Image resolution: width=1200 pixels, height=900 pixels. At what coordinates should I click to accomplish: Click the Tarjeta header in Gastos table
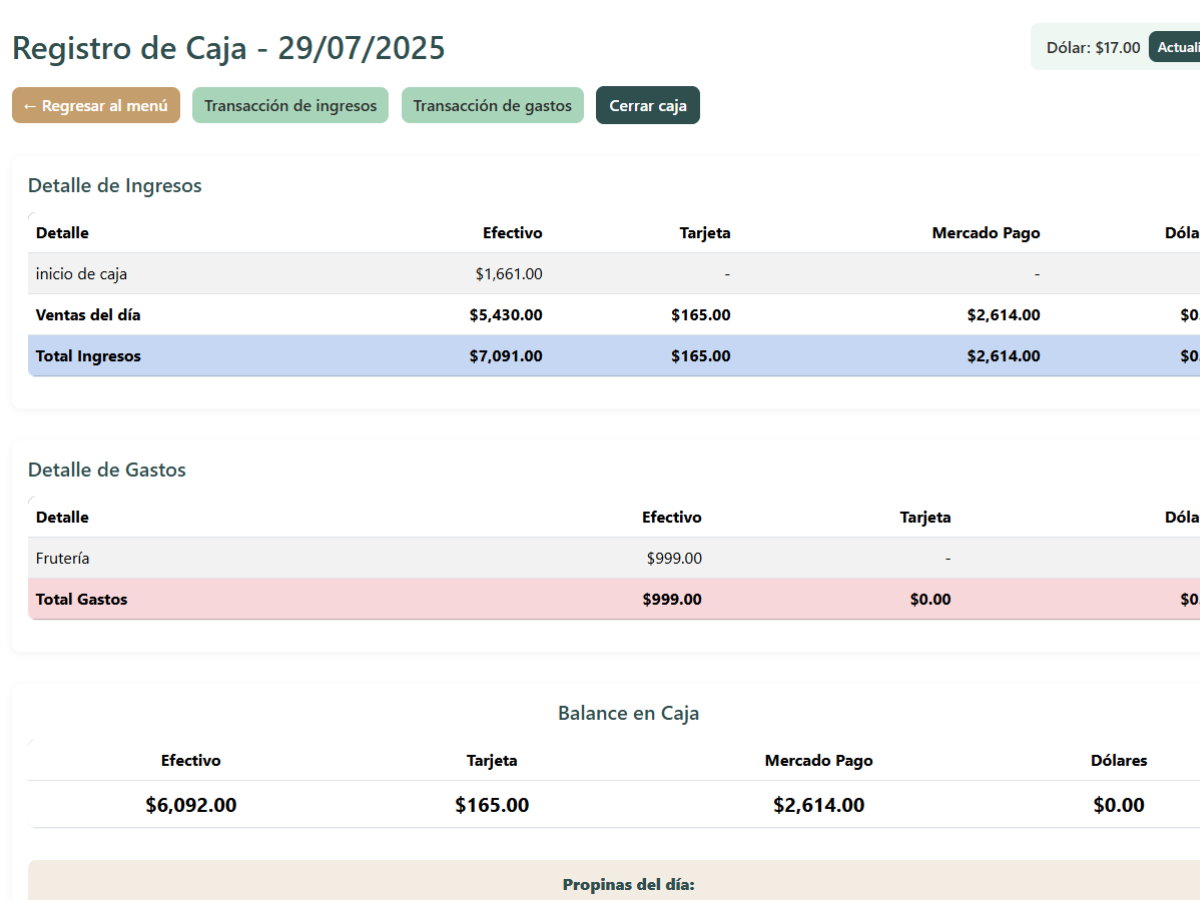[925, 517]
